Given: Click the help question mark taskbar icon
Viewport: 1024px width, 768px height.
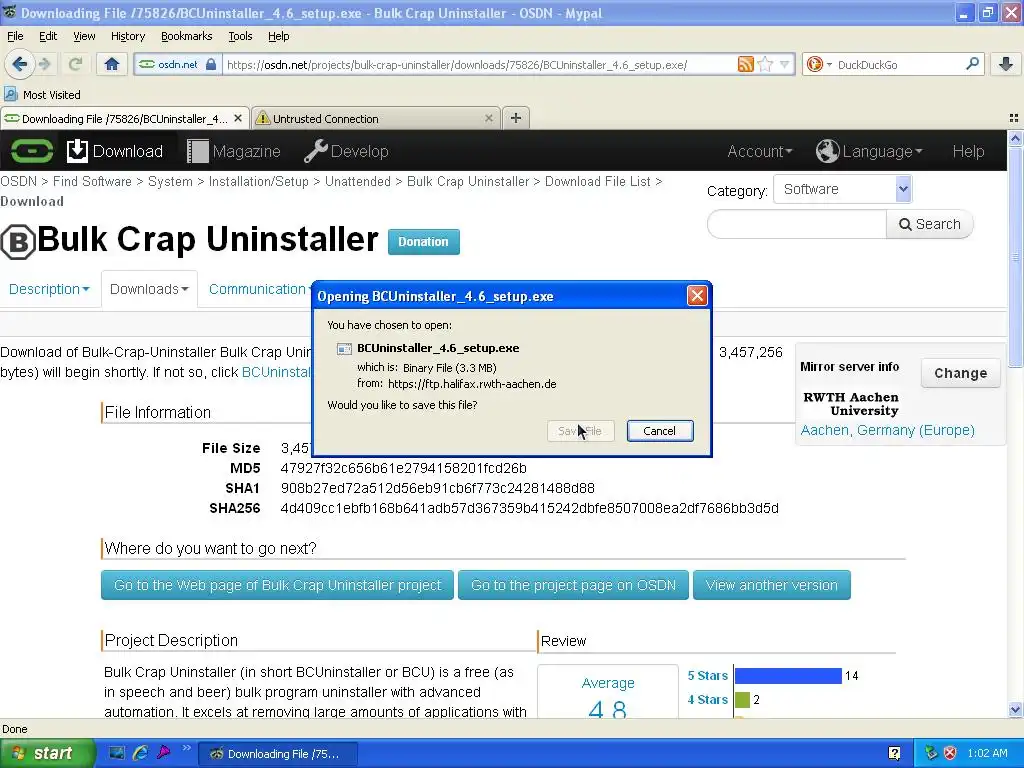Looking at the screenshot, I should pos(894,753).
